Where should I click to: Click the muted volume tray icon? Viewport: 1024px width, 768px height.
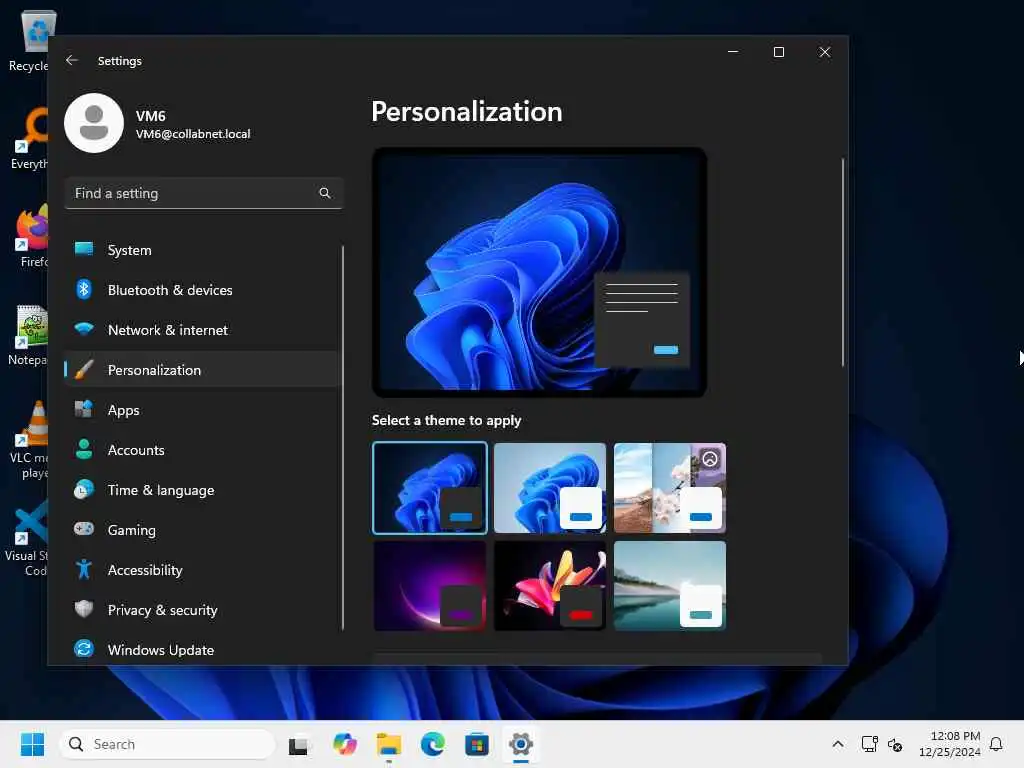click(895, 744)
